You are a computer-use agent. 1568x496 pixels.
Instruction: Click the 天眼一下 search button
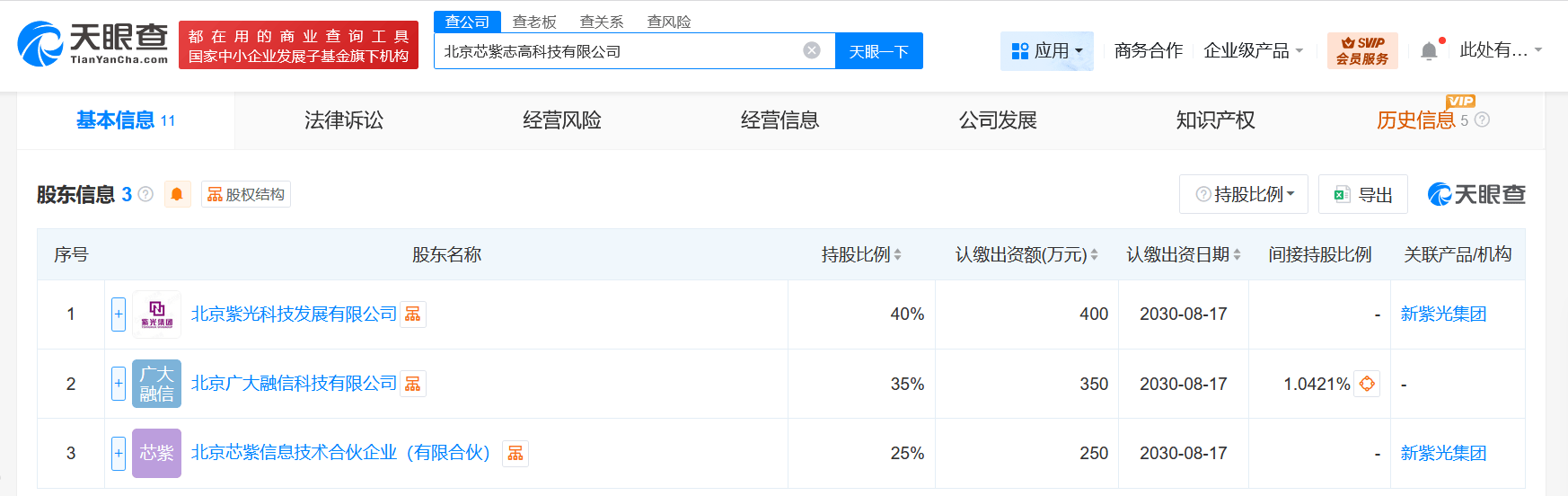click(878, 51)
